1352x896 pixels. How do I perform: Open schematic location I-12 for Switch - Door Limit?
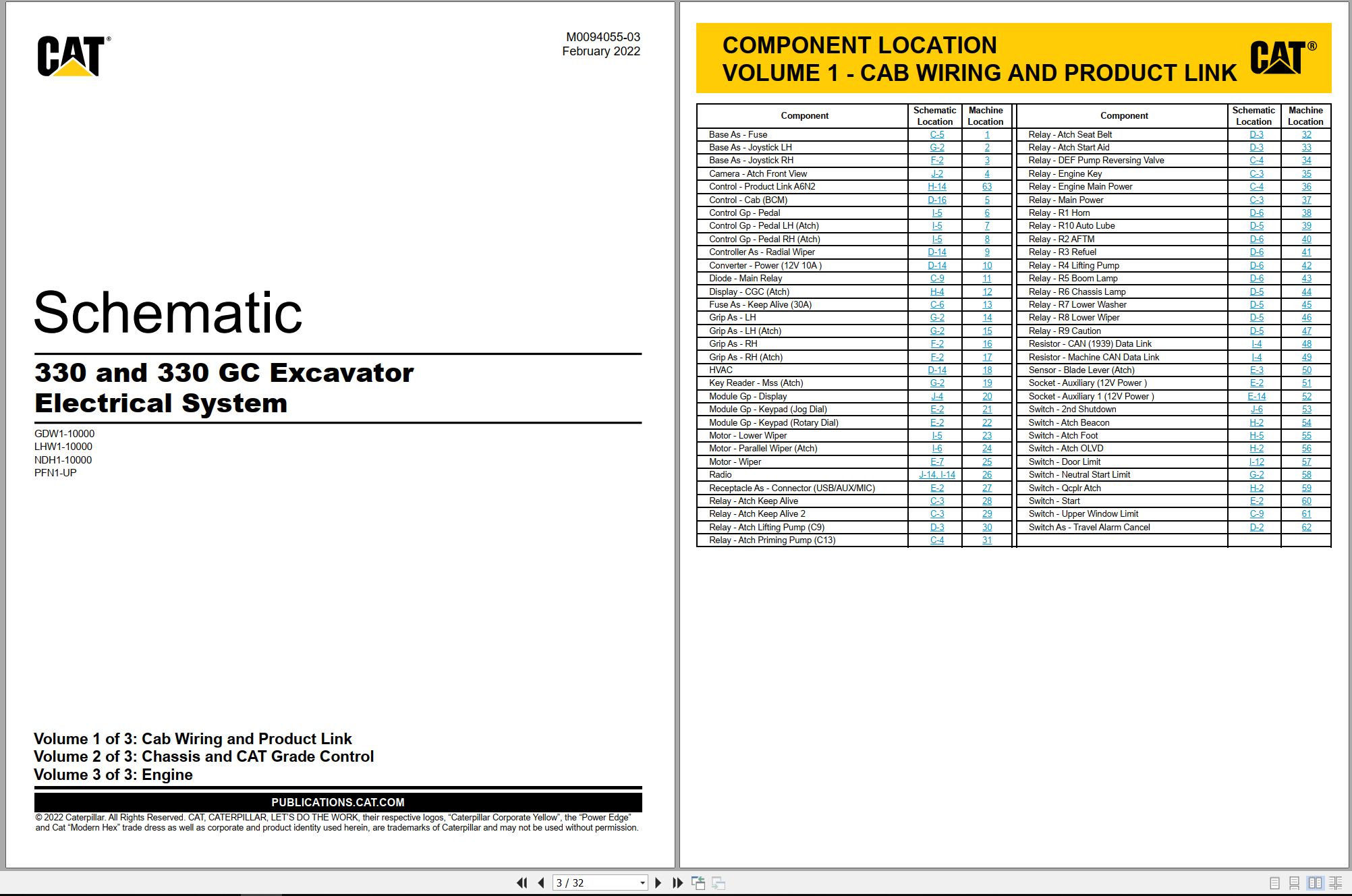1256,462
